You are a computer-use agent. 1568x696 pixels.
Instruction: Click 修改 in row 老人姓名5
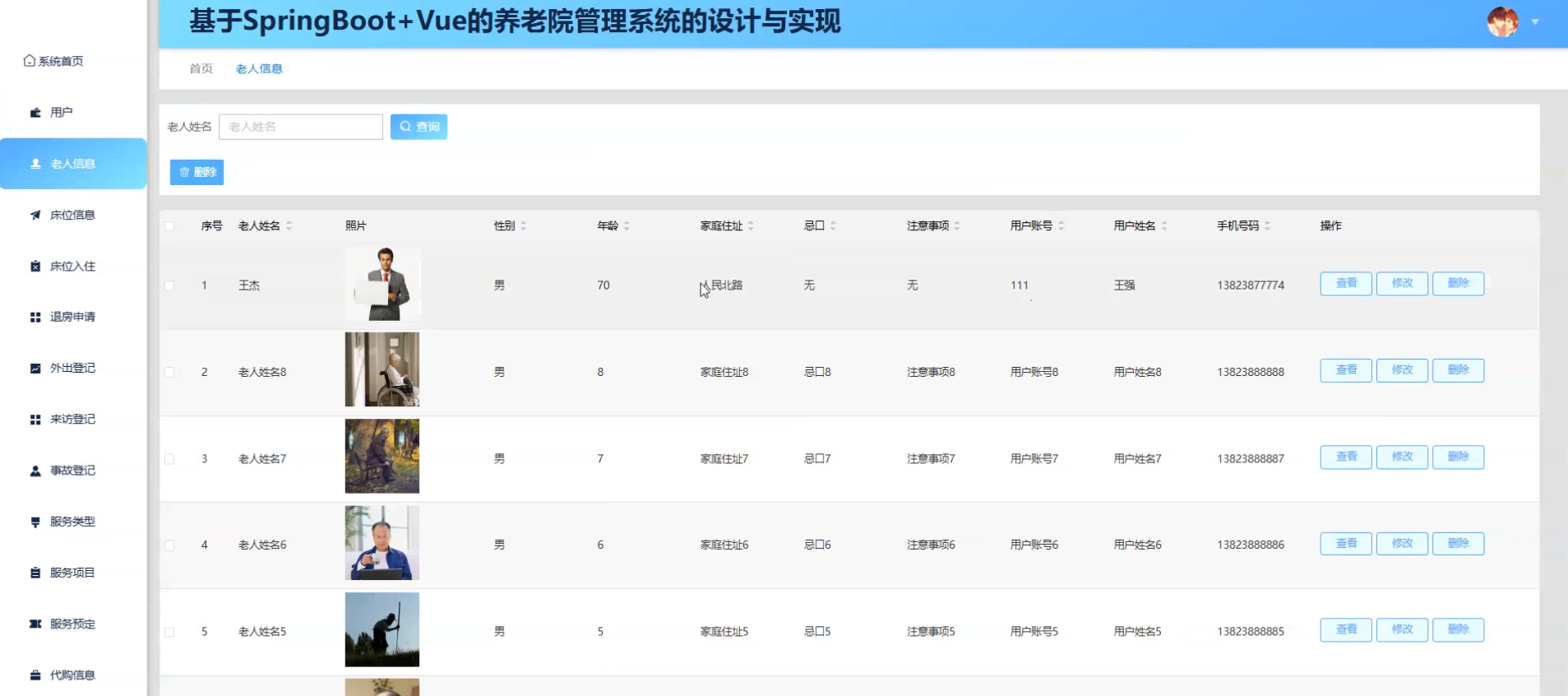pos(1402,629)
